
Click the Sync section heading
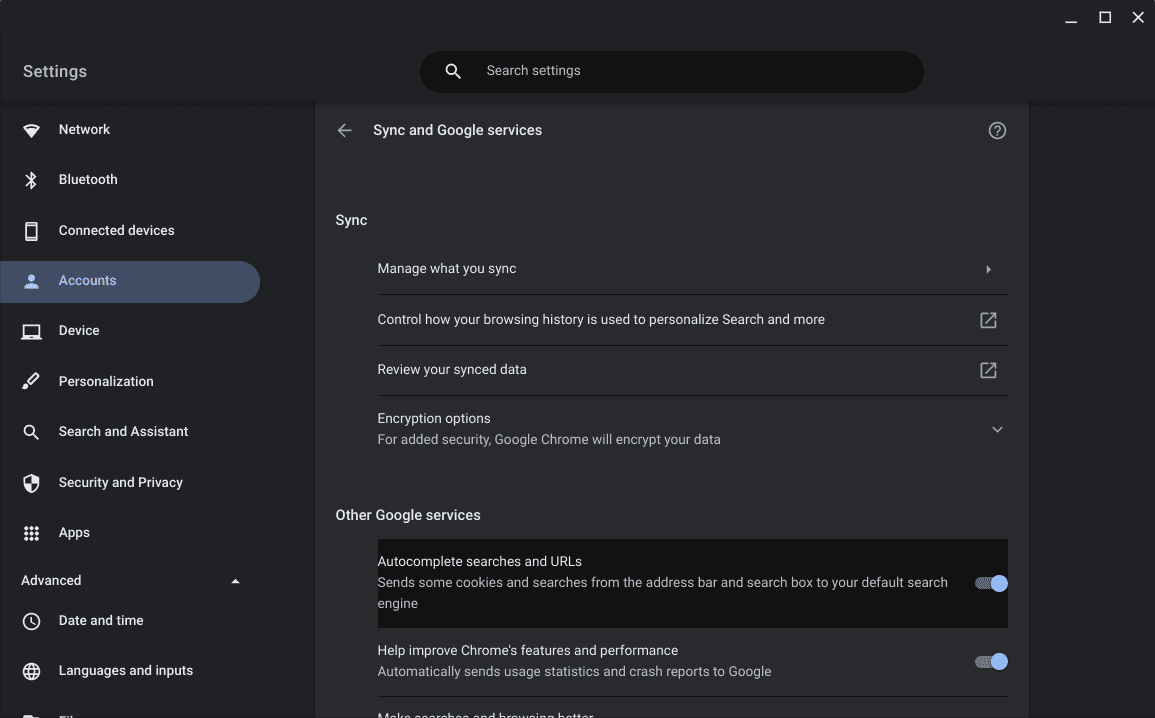(x=351, y=220)
